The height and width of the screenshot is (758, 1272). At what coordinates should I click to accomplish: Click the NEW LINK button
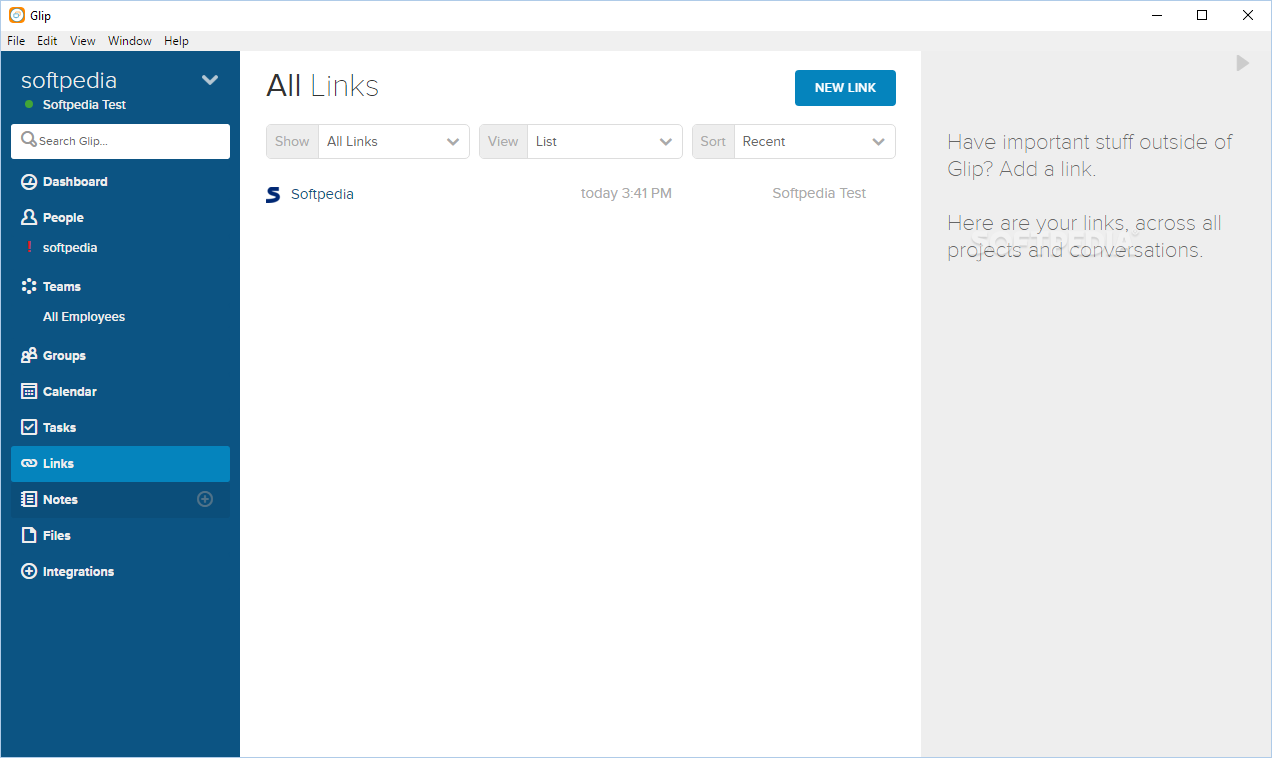pos(845,88)
